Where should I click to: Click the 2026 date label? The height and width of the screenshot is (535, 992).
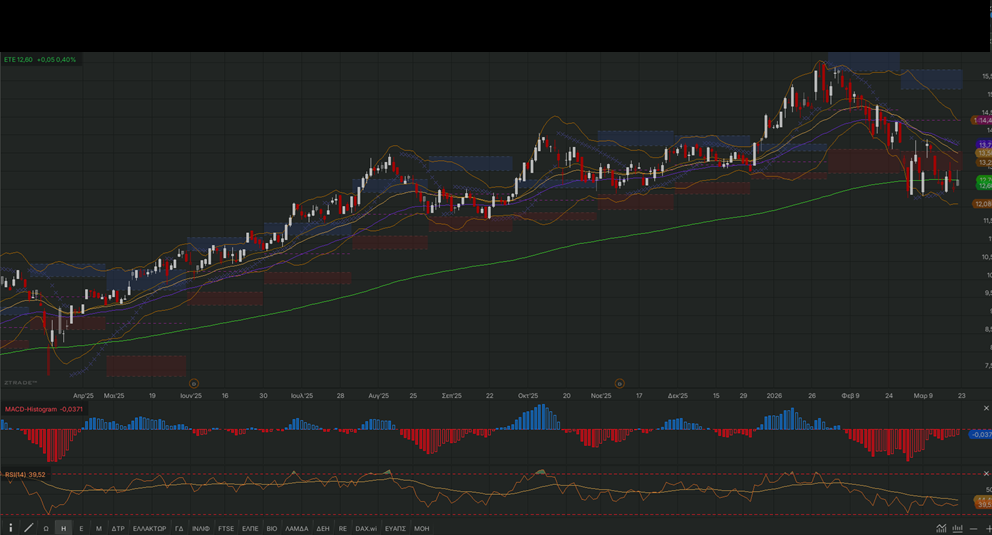pyautogui.click(x=774, y=395)
